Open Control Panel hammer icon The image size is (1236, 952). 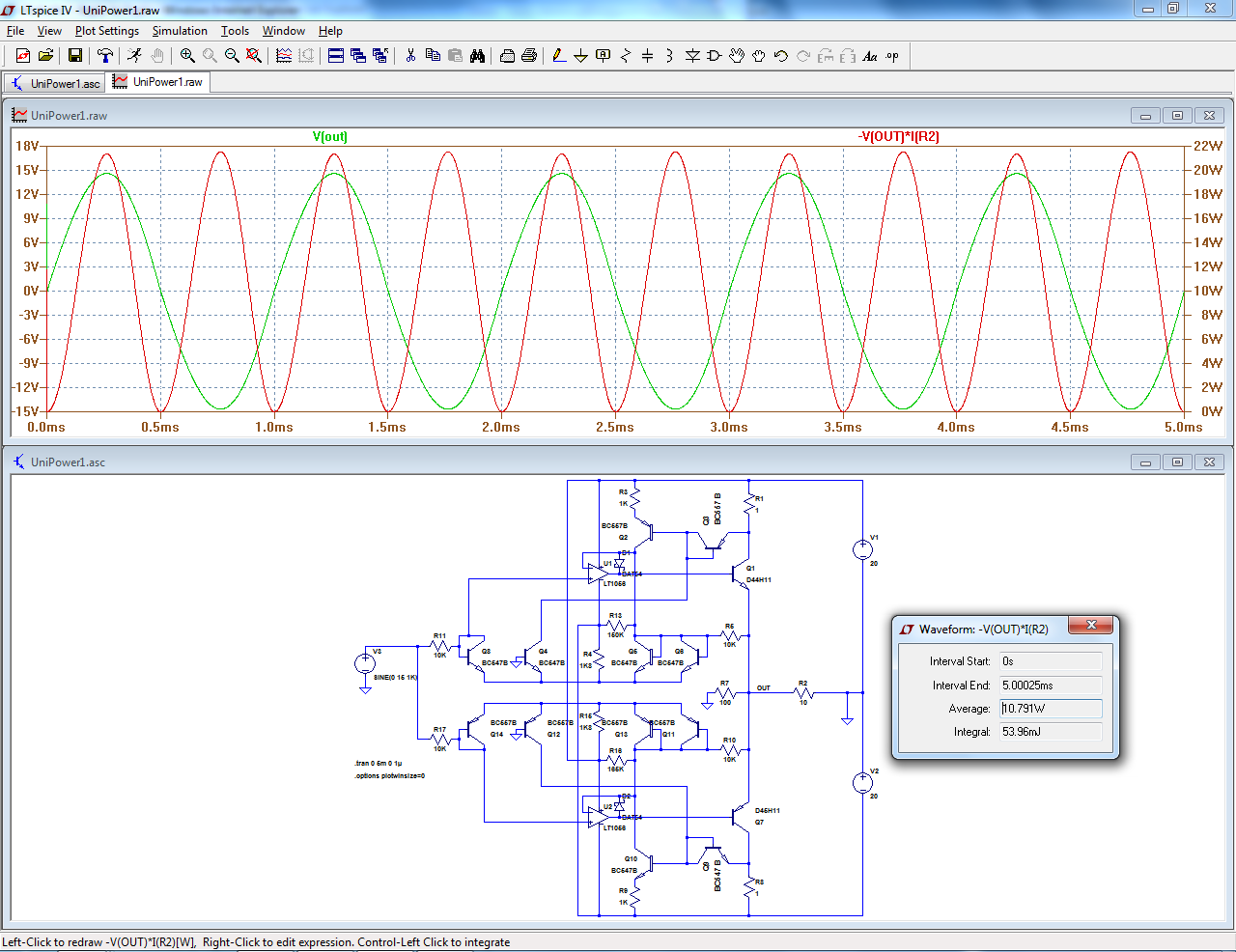pyautogui.click(x=105, y=56)
